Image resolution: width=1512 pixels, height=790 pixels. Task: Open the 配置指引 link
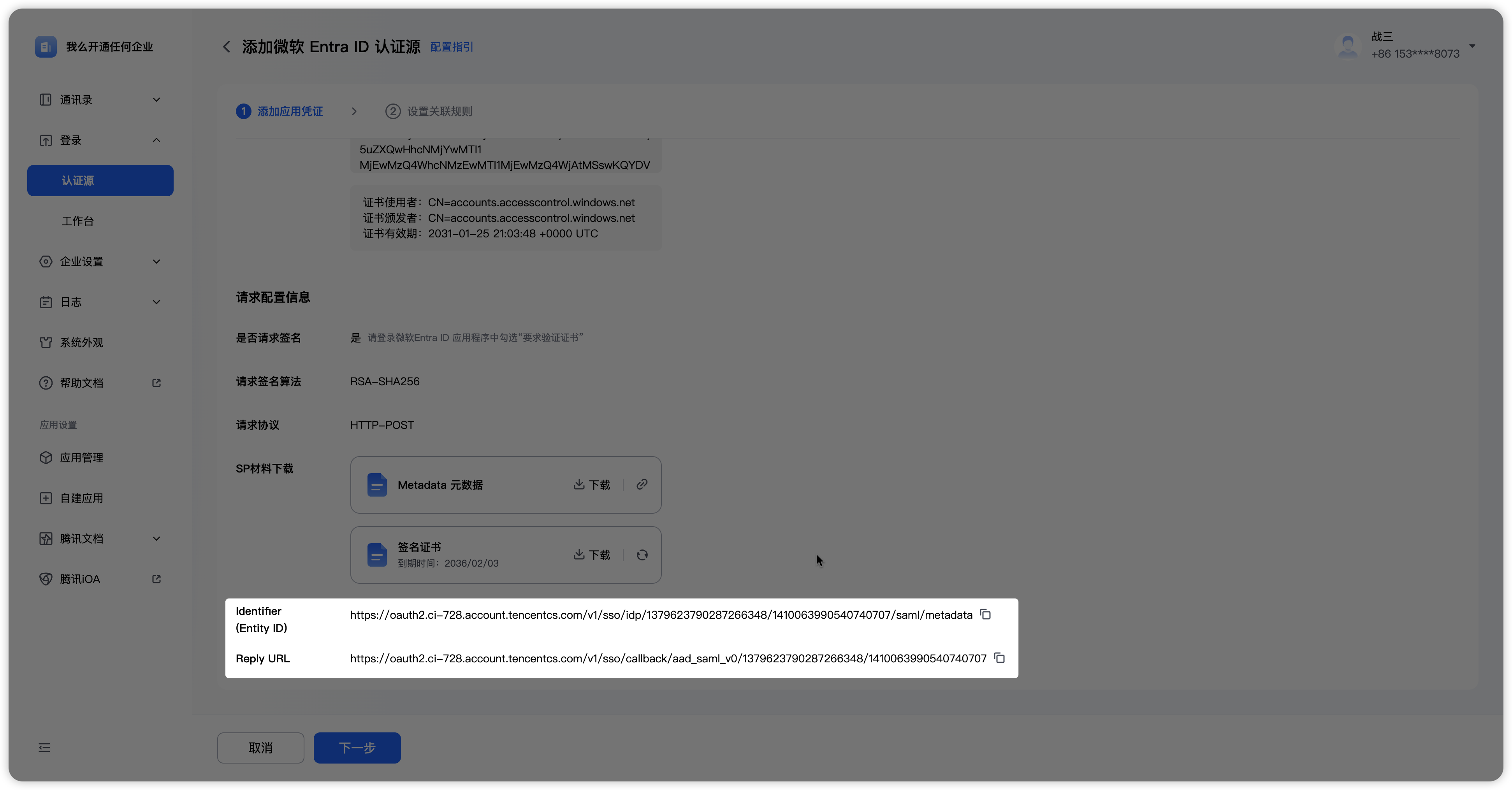[x=451, y=47]
